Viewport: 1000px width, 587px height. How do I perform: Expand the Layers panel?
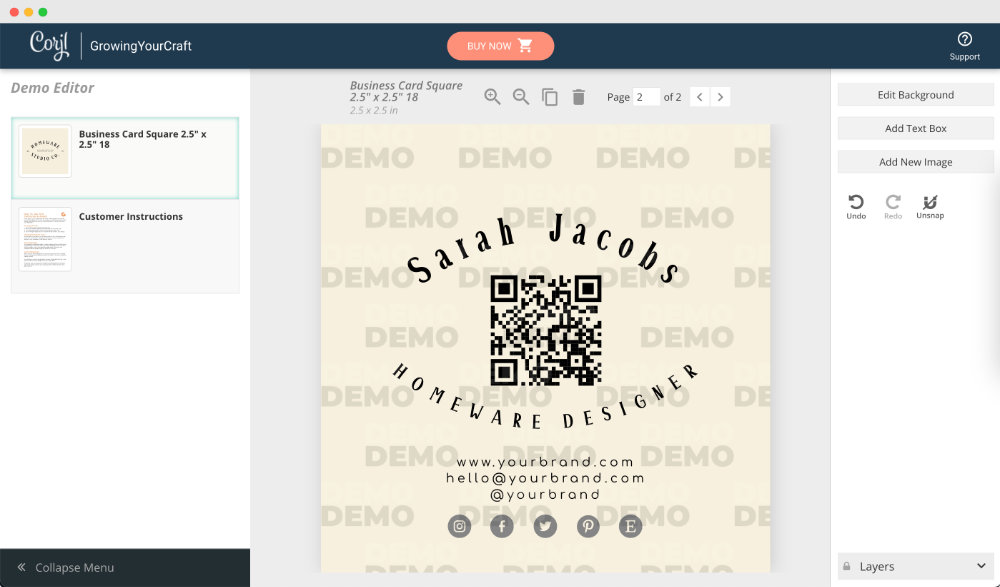[981, 565]
